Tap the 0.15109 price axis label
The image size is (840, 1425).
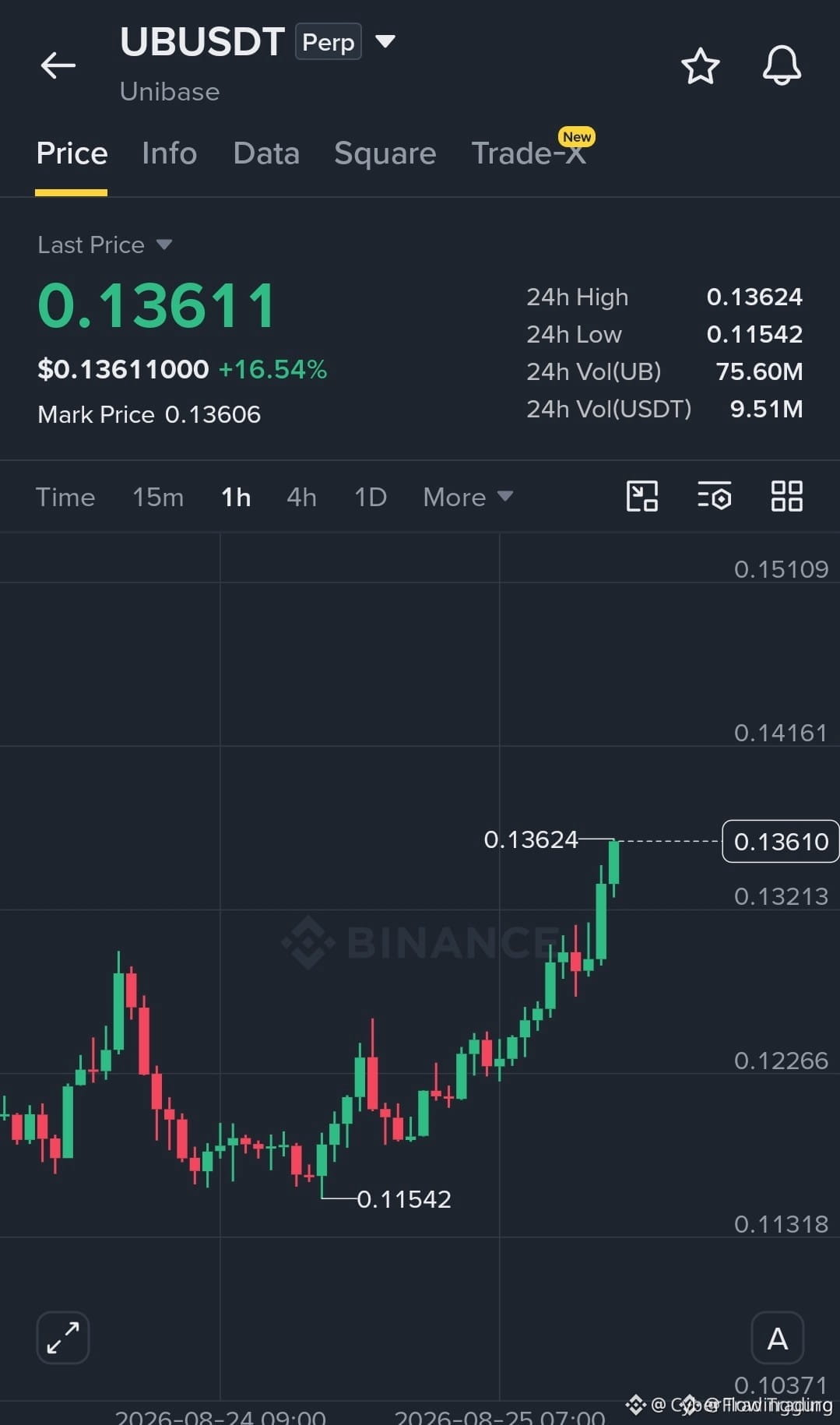coord(781,569)
